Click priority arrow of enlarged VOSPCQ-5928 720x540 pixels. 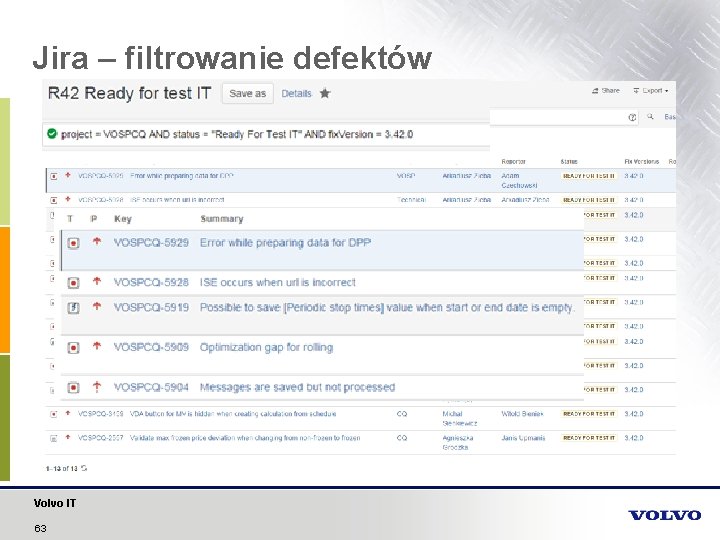point(96,281)
